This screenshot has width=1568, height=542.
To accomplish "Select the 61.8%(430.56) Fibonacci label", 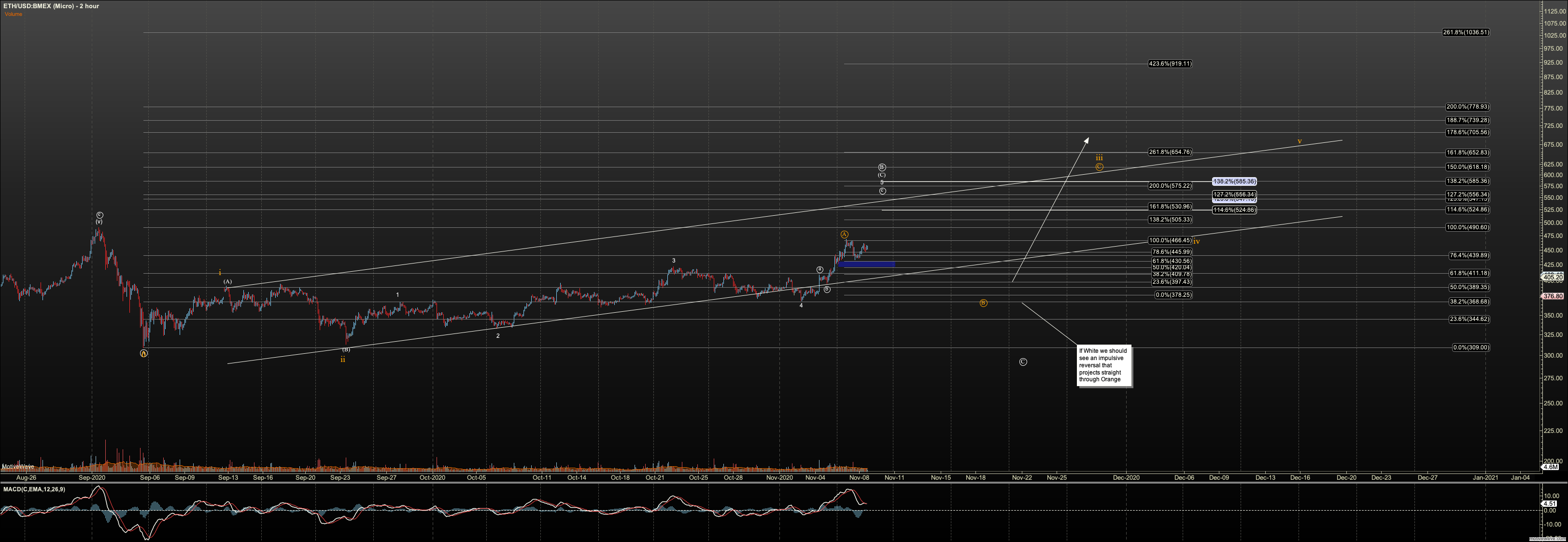I will pyautogui.click(x=1172, y=261).
